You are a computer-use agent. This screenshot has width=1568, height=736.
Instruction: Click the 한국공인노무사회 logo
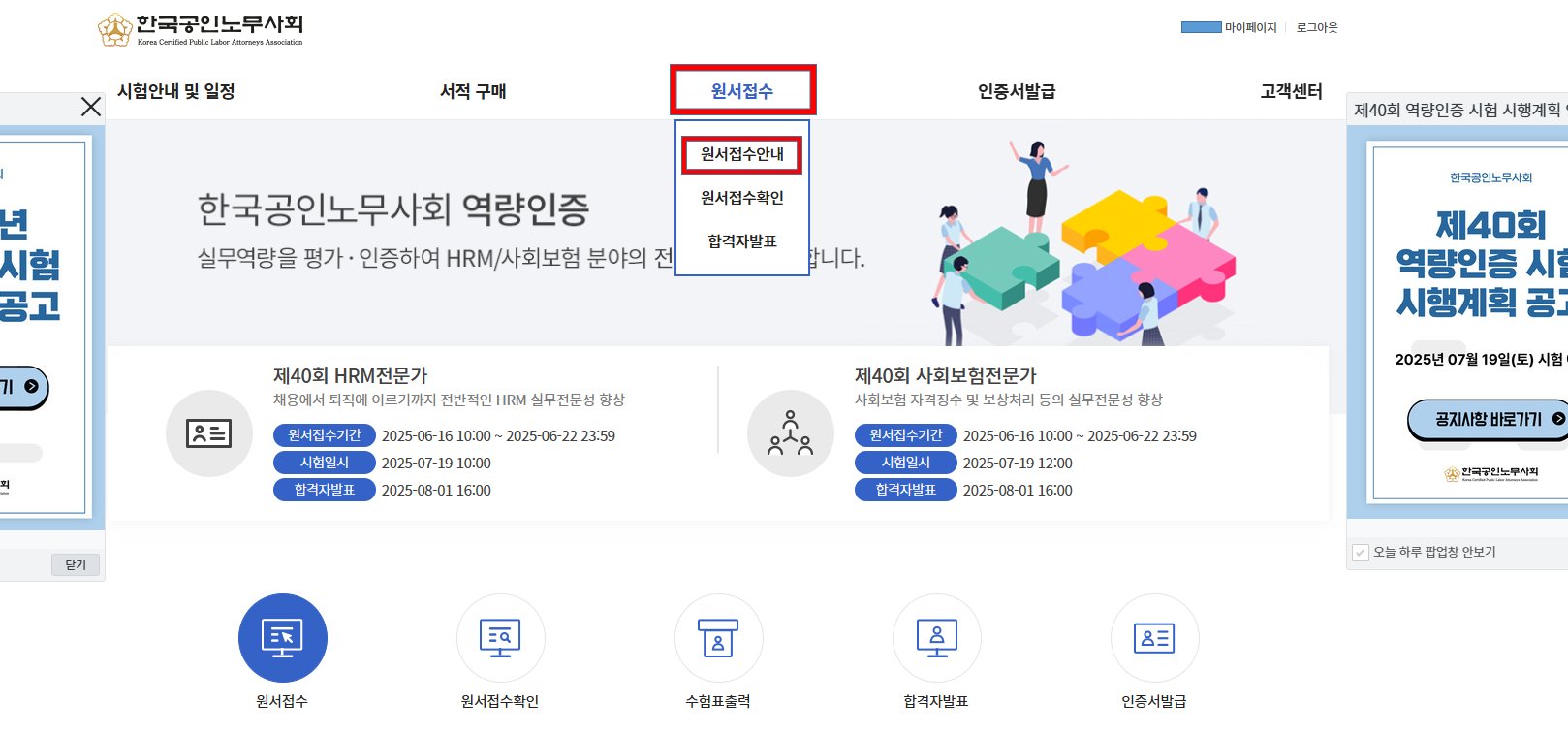[201, 30]
